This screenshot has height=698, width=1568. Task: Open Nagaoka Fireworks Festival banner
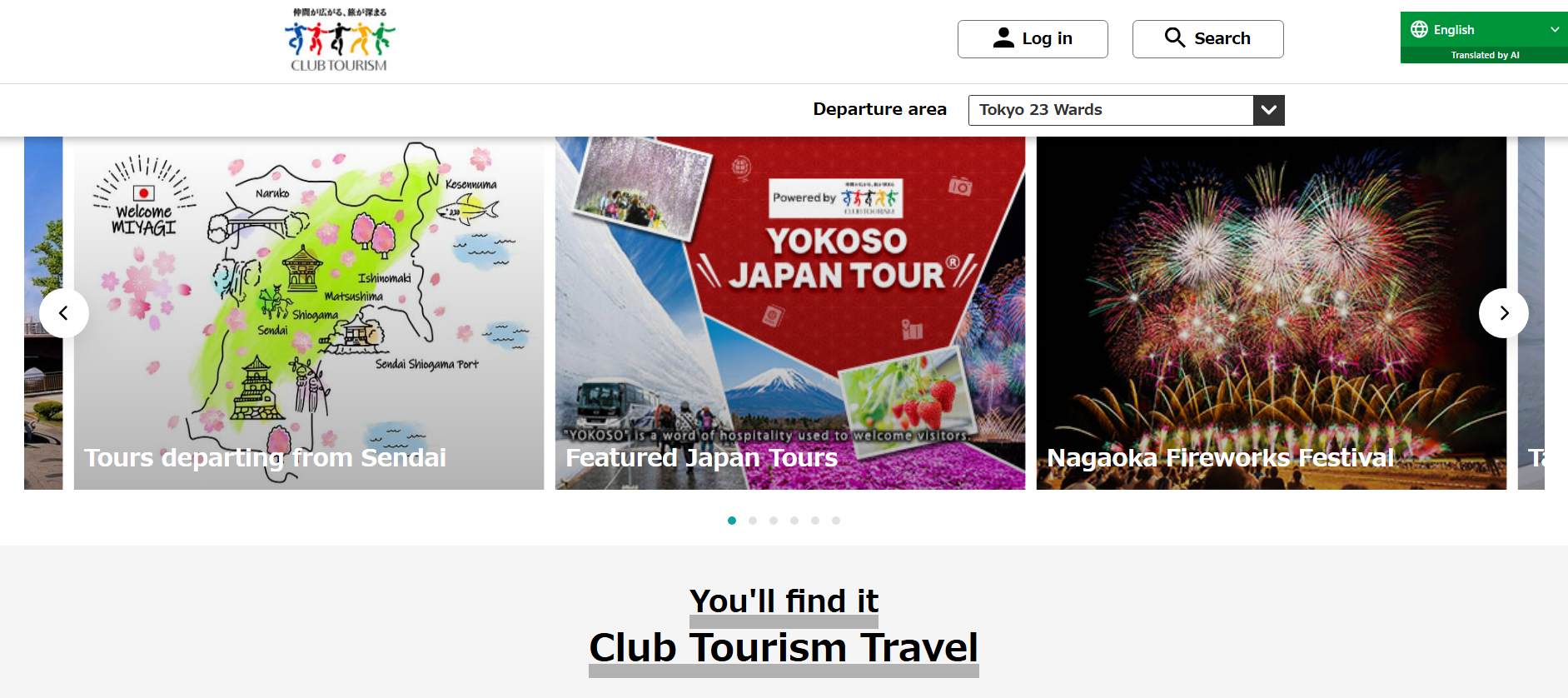(1272, 313)
